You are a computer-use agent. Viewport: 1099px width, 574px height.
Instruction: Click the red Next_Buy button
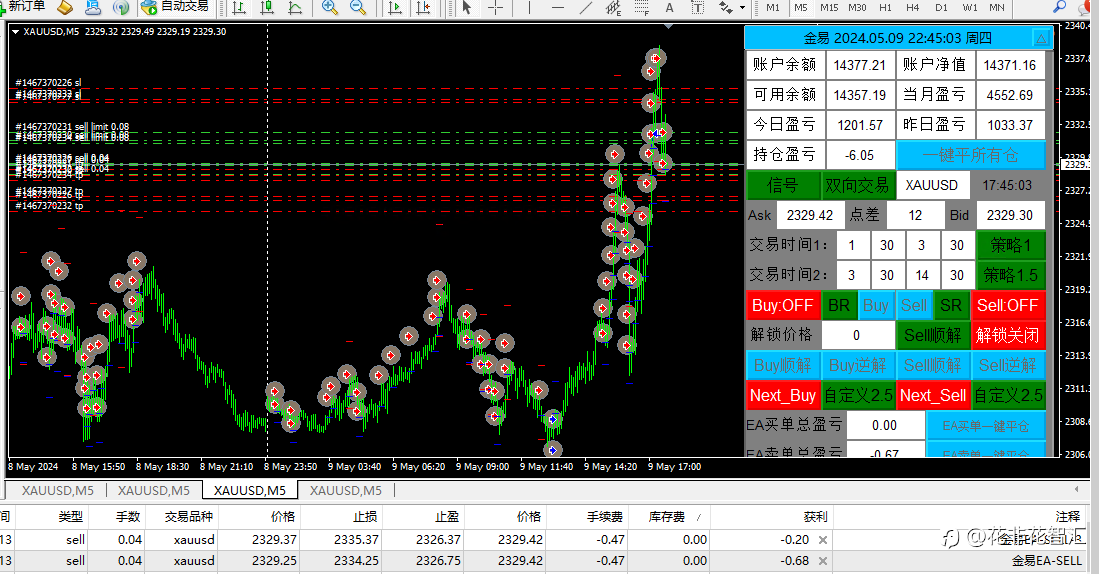[783, 395]
